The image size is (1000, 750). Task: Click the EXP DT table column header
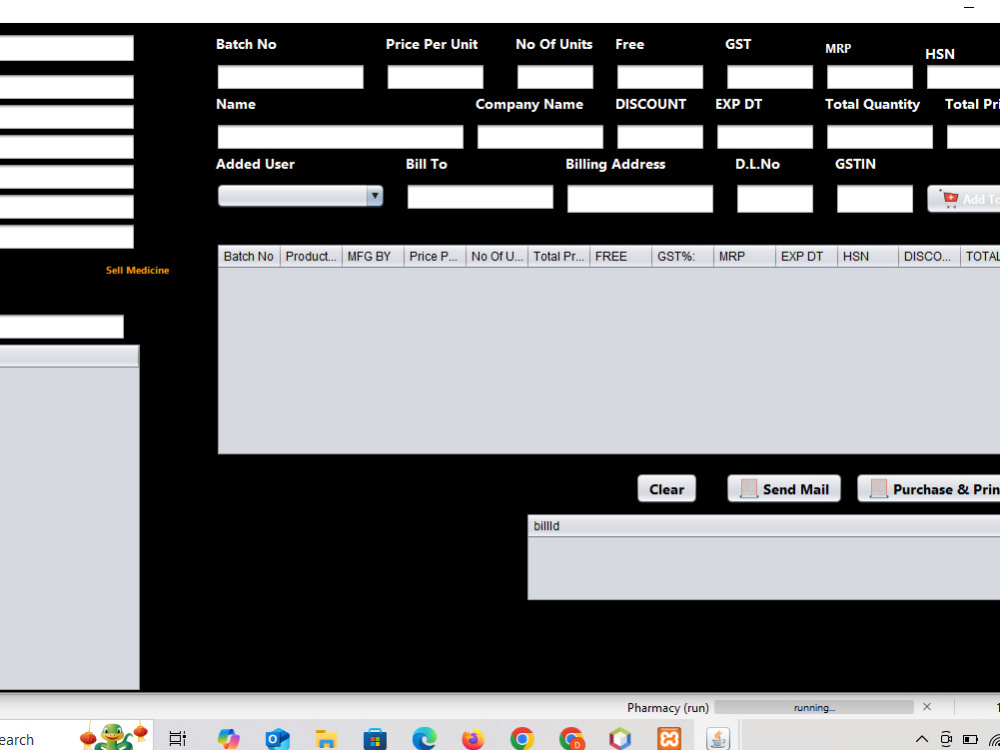coord(805,256)
